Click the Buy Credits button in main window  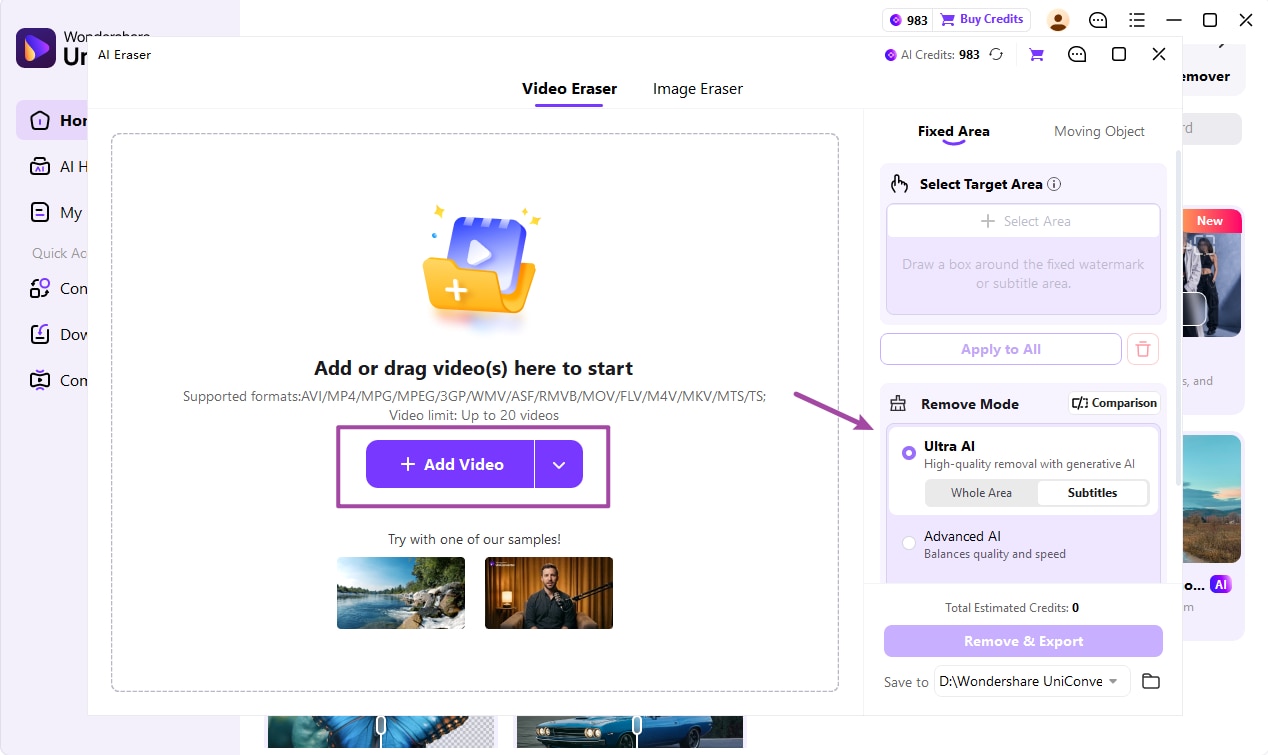tap(982, 19)
